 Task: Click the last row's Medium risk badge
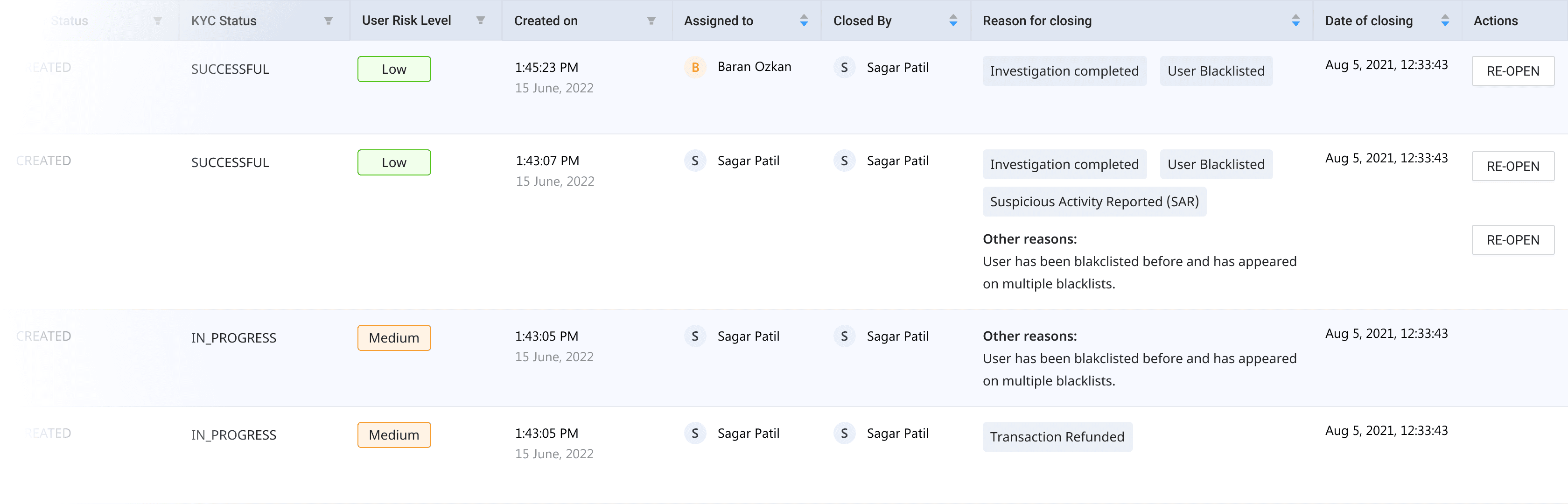[x=394, y=434]
